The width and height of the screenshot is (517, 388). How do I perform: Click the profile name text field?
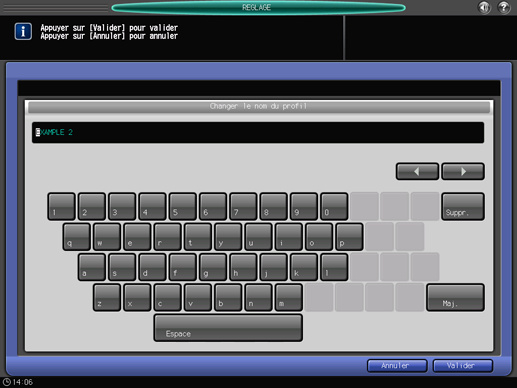[258, 132]
